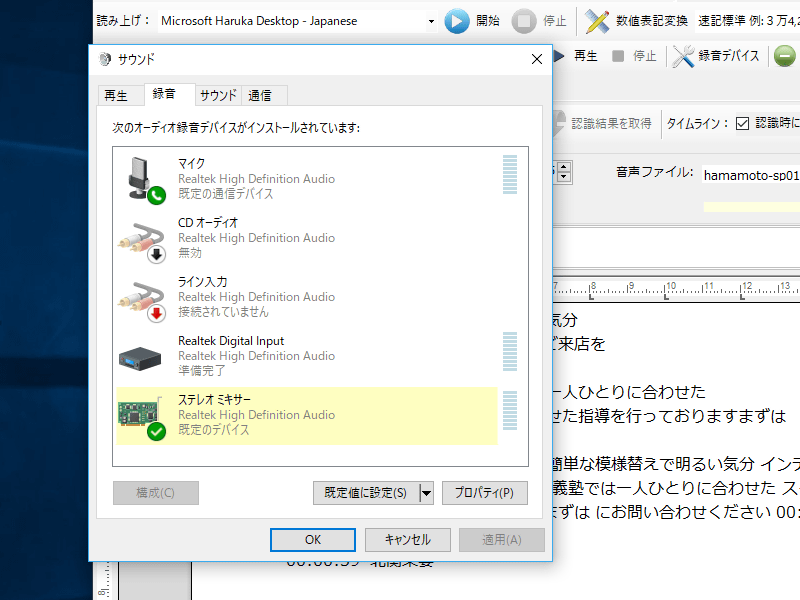
Task: Select the マイク microphone device icon
Action: (x=146, y=180)
